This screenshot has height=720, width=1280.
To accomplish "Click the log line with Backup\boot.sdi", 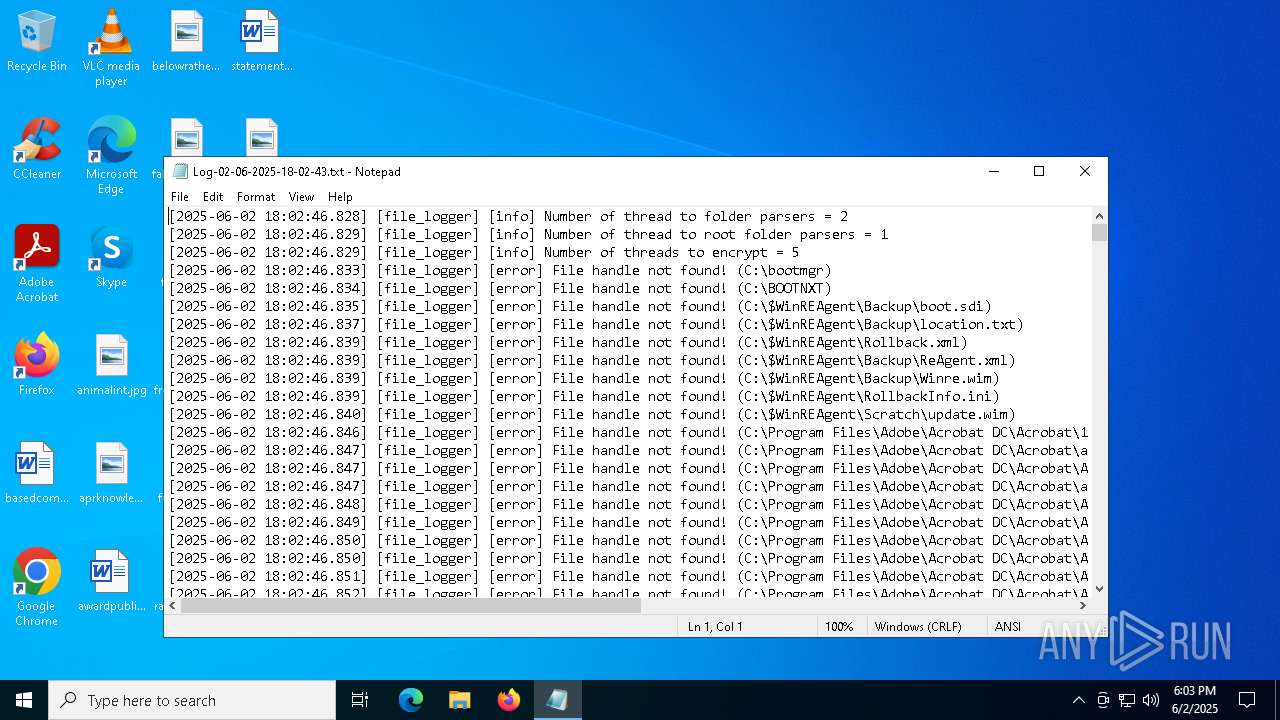I will [x=580, y=306].
